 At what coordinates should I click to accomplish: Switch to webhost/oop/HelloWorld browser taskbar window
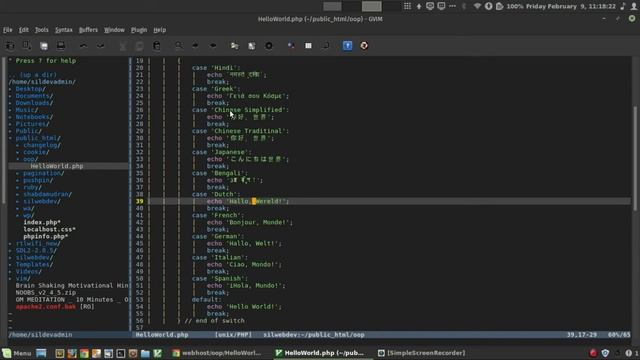pyautogui.click(x=216, y=353)
